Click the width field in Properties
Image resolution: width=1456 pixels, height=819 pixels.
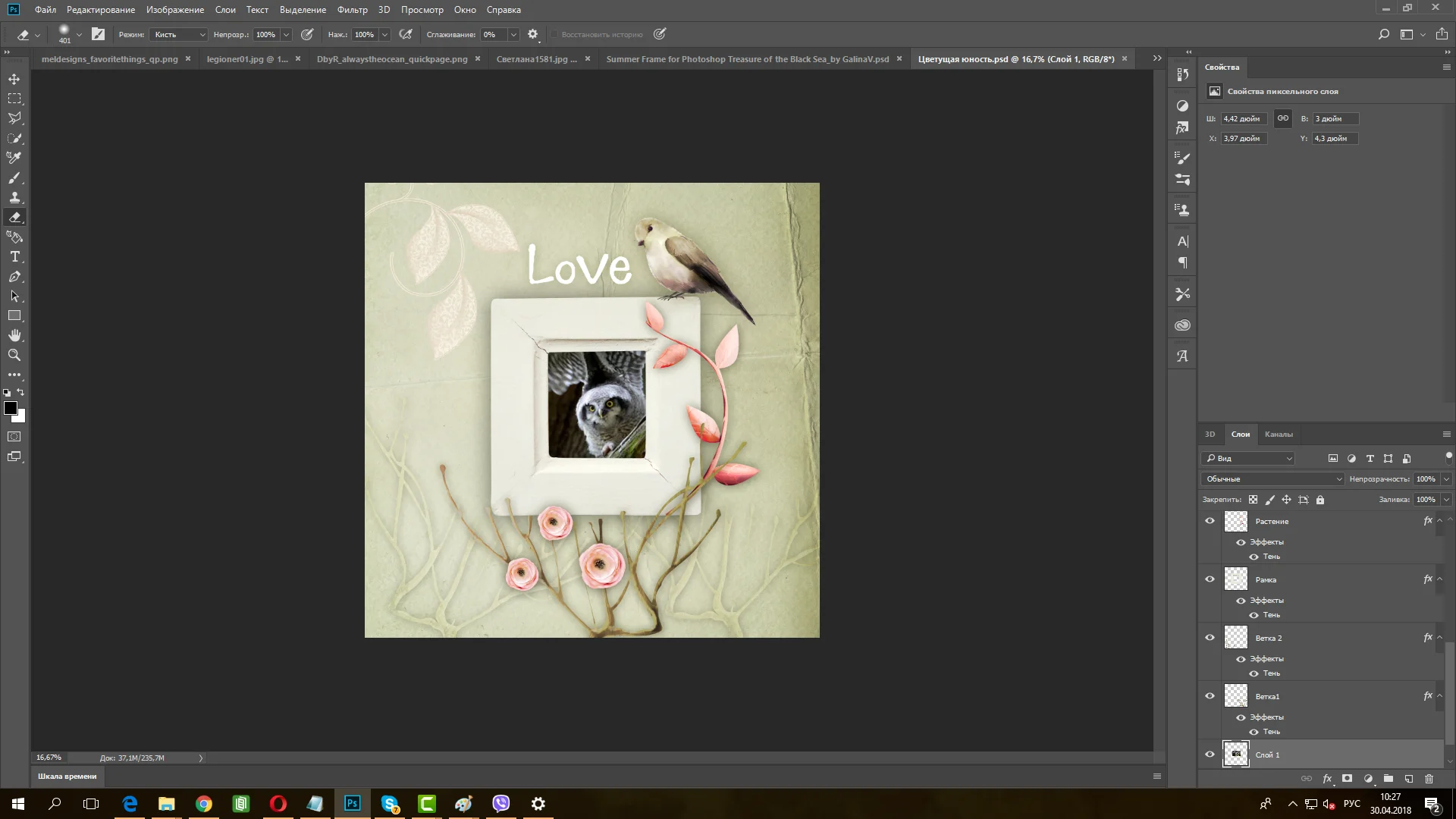tap(1242, 119)
